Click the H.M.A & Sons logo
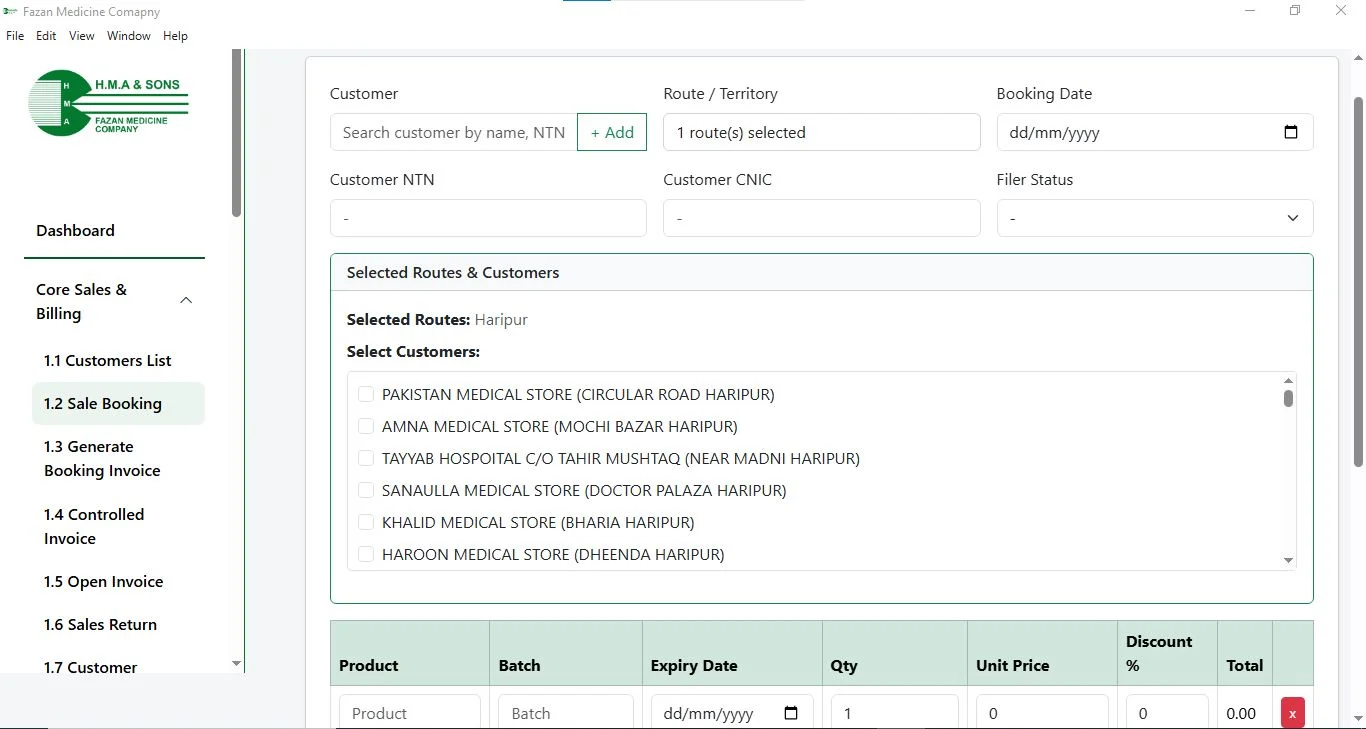The width and height of the screenshot is (1366, 729). pos(108,103)
